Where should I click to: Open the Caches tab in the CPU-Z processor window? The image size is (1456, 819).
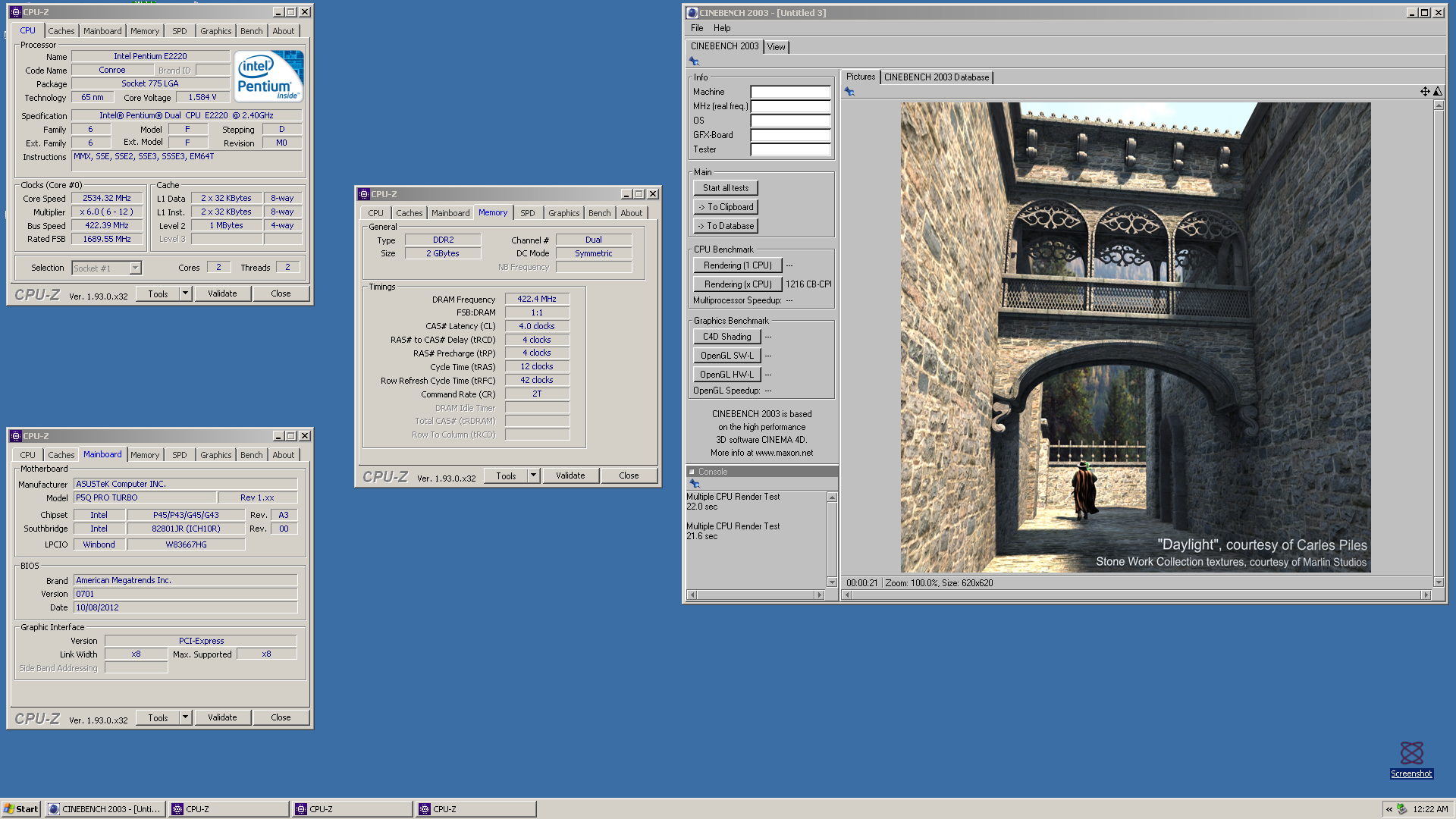pyautogui.click(x=61, y=31)
